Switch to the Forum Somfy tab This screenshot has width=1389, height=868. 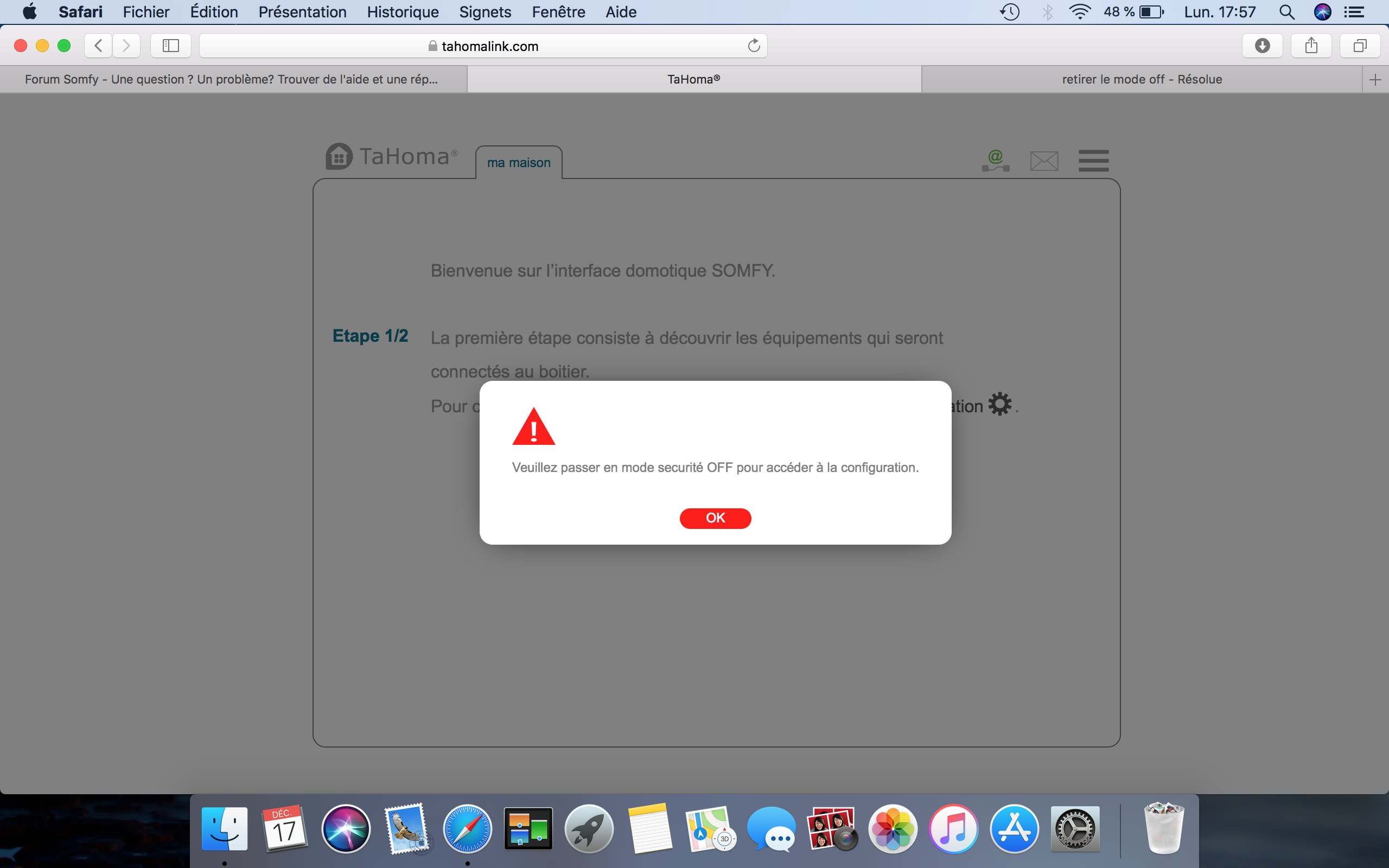pos(233,79)
